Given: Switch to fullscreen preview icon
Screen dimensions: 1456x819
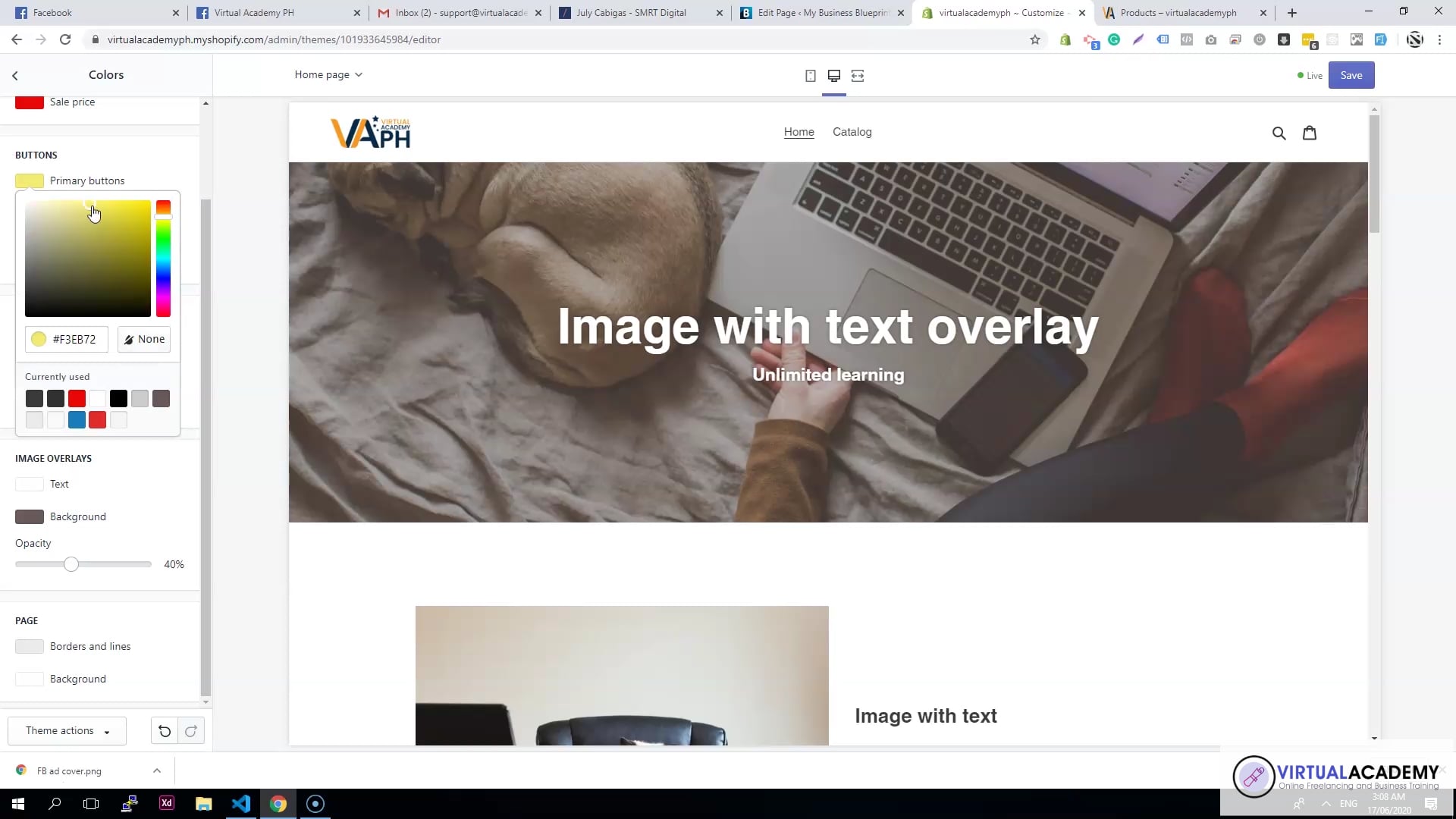Looking at the screenshot, I should (x=858, y=76).
